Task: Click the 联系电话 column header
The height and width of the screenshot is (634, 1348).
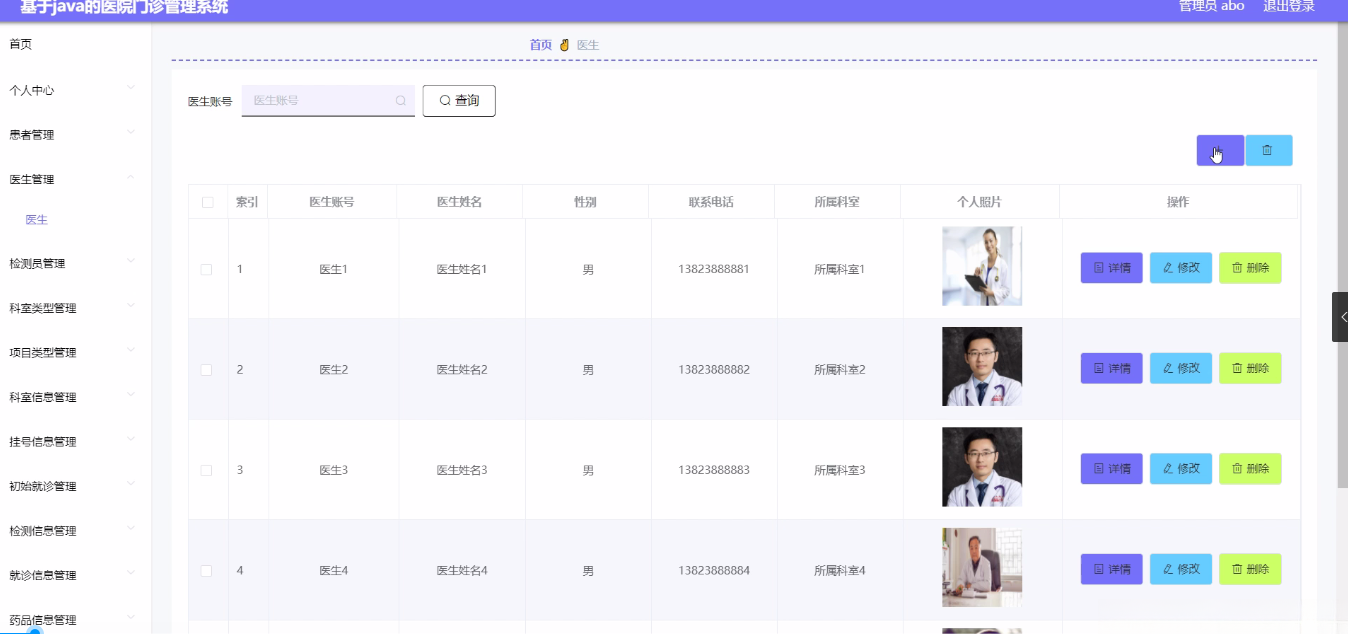Action: click(711, 202)
